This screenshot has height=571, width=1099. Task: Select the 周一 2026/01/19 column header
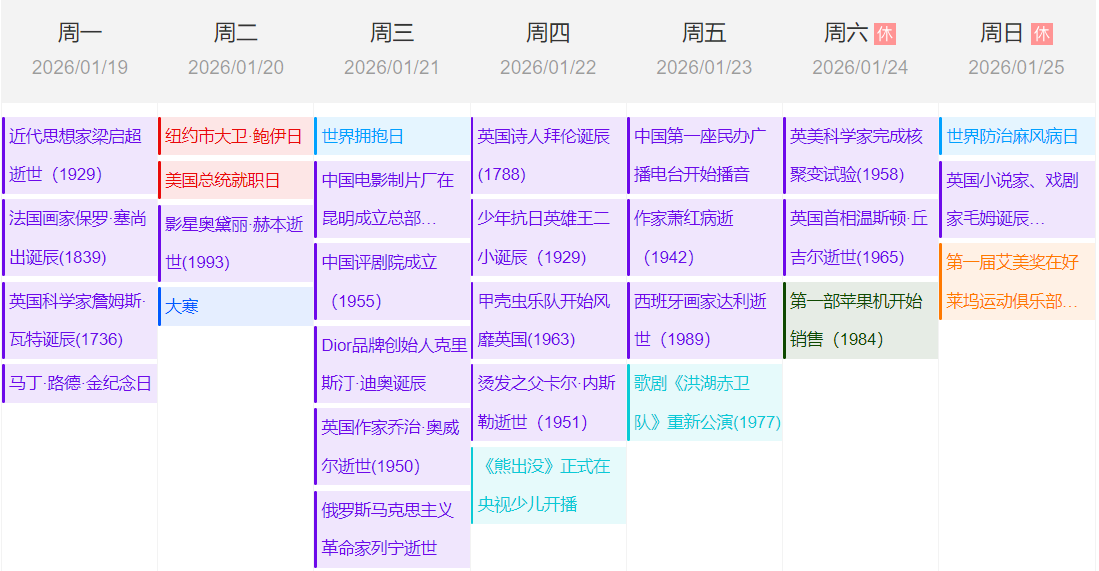coord(80,50)
